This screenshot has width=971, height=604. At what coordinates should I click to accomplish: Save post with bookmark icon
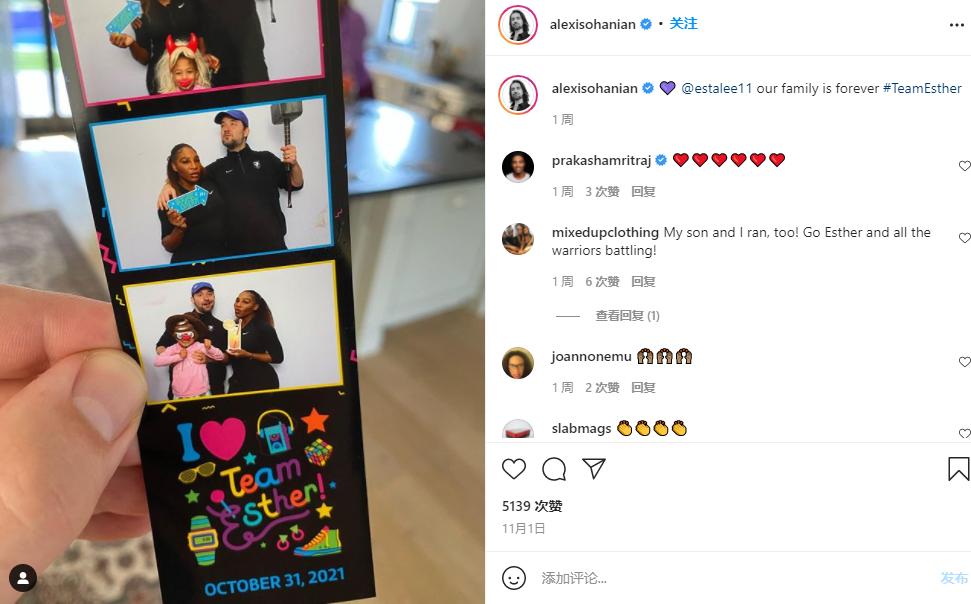click(x=958, y=469)
